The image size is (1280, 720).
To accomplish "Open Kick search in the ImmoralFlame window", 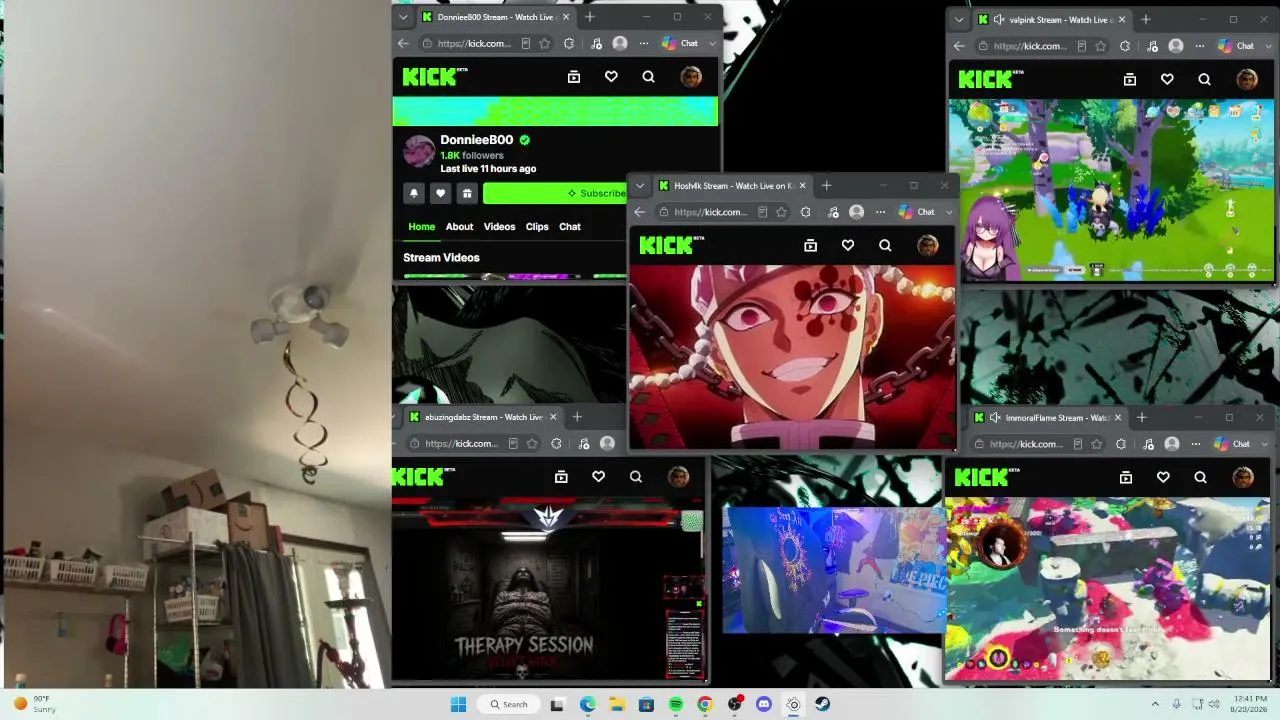I will 1200,478.
